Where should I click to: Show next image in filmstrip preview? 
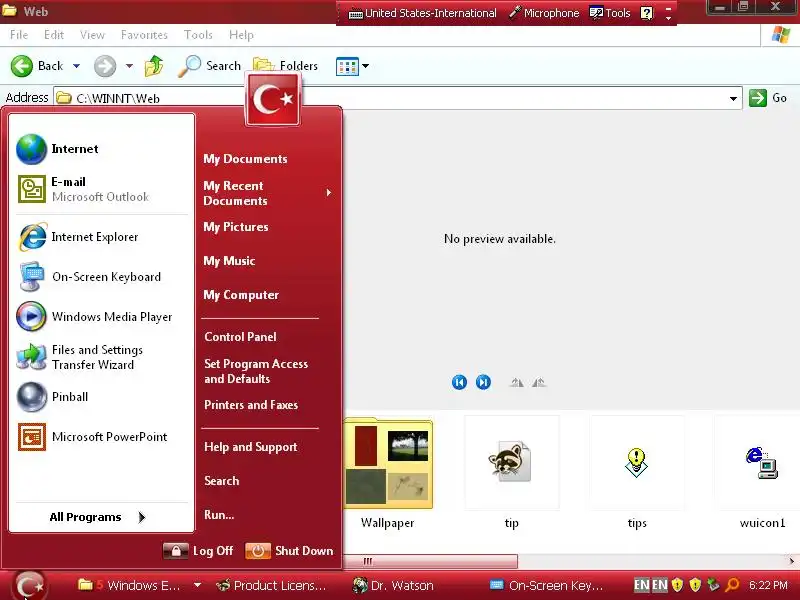click(483, 382)
